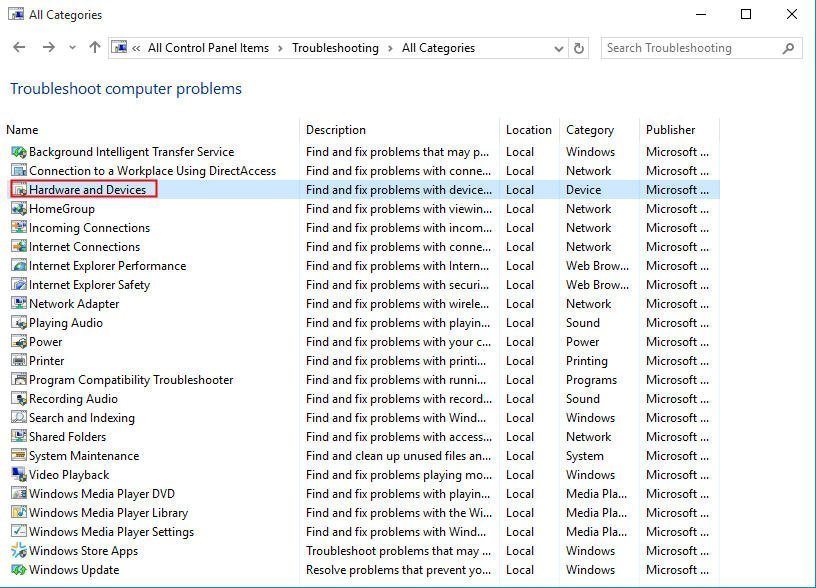Screen dimensions: 816x588
Task: Expand the Recent locations chevron
Action: point(72,48)
